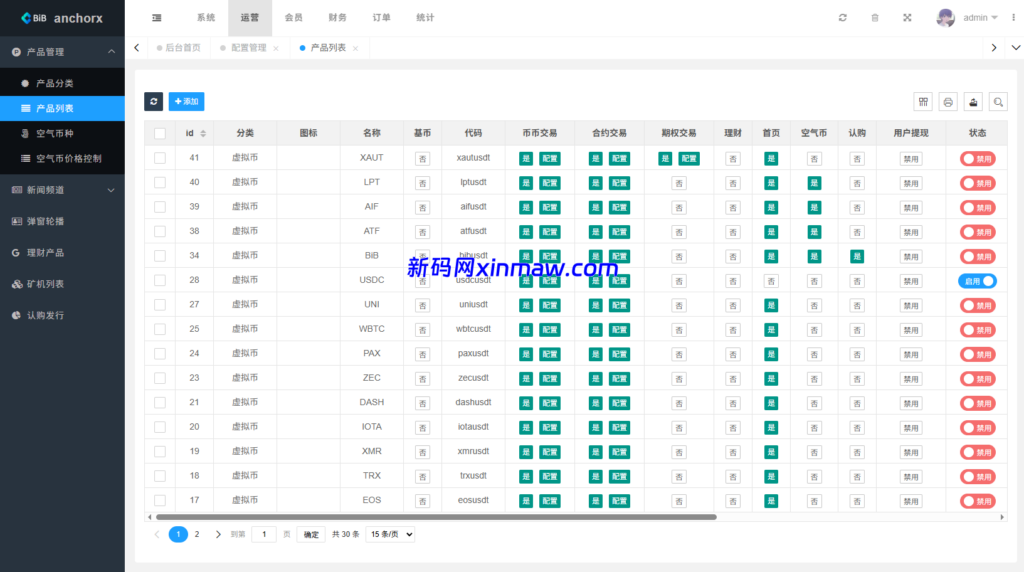This screenshot has height=572, width=1024.
Task: Open the admin user dropdown
Action: [980, 18]
